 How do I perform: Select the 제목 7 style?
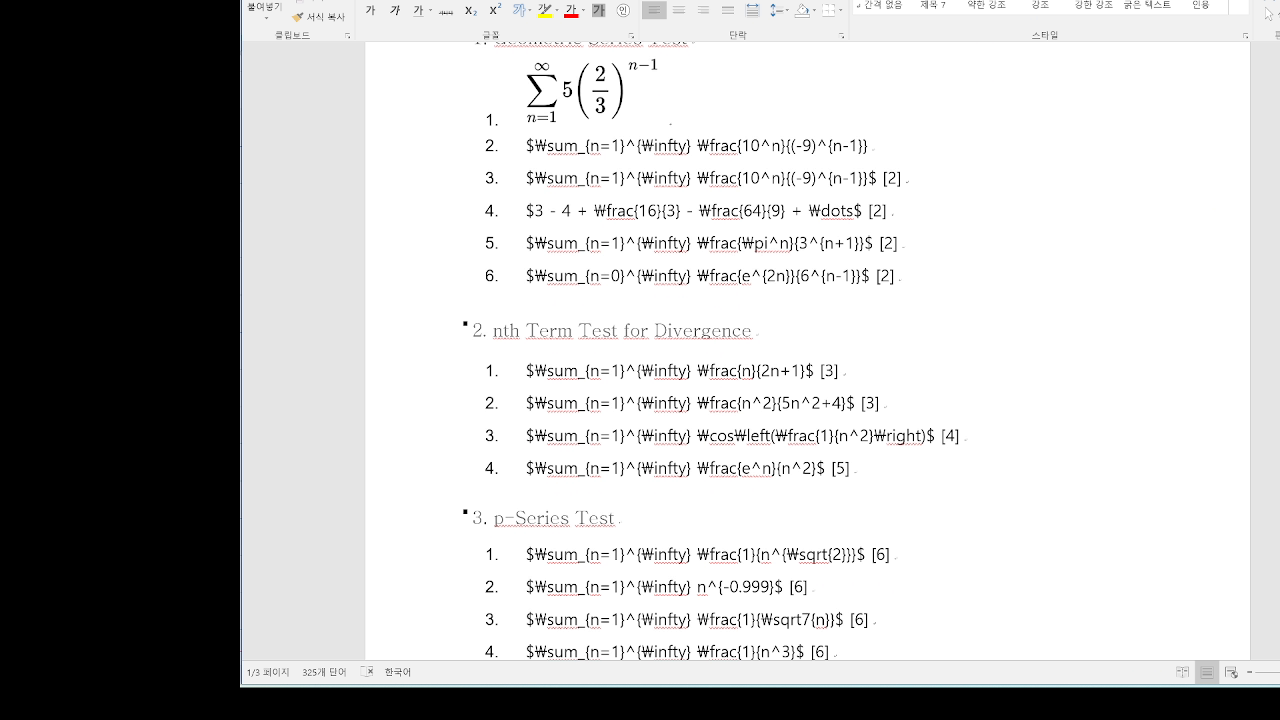tap(933, 5)
